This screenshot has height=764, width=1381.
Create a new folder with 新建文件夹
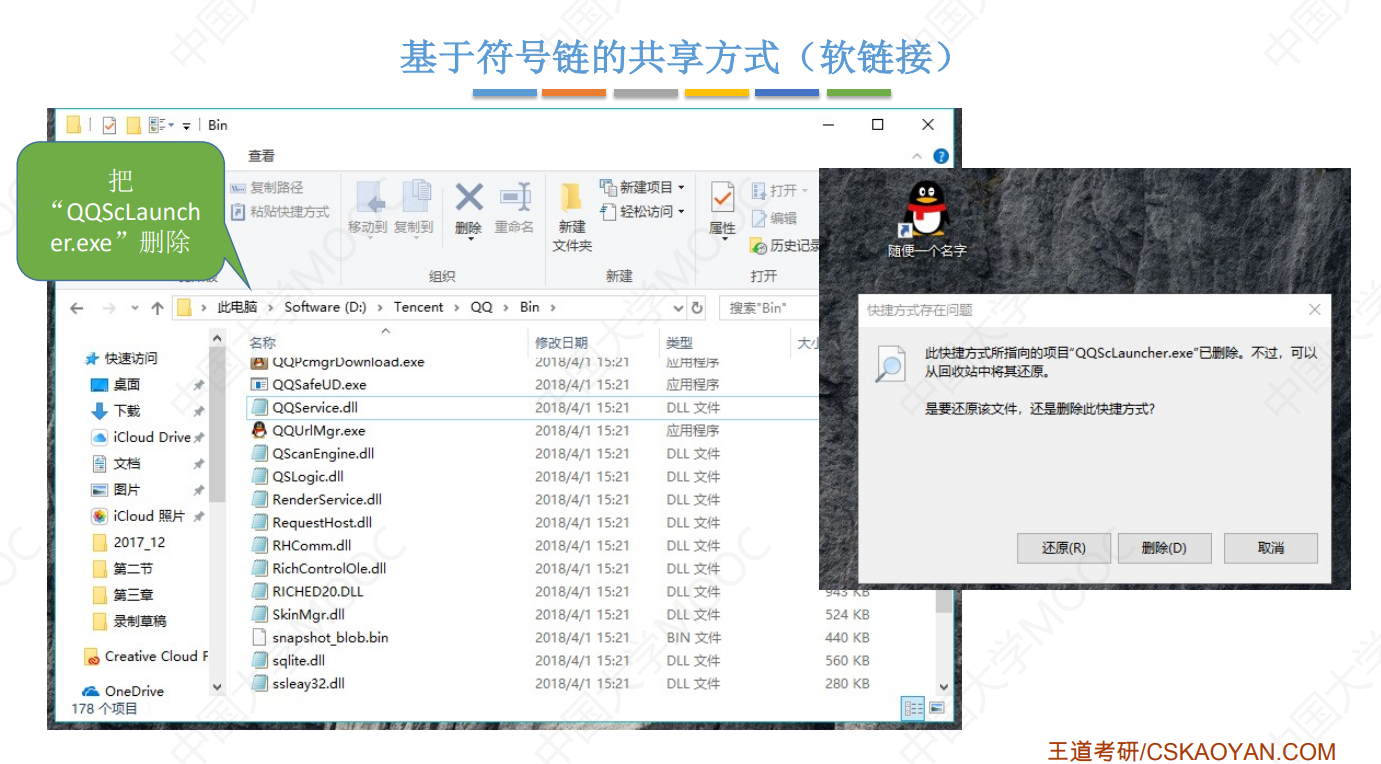coord(572,217)
